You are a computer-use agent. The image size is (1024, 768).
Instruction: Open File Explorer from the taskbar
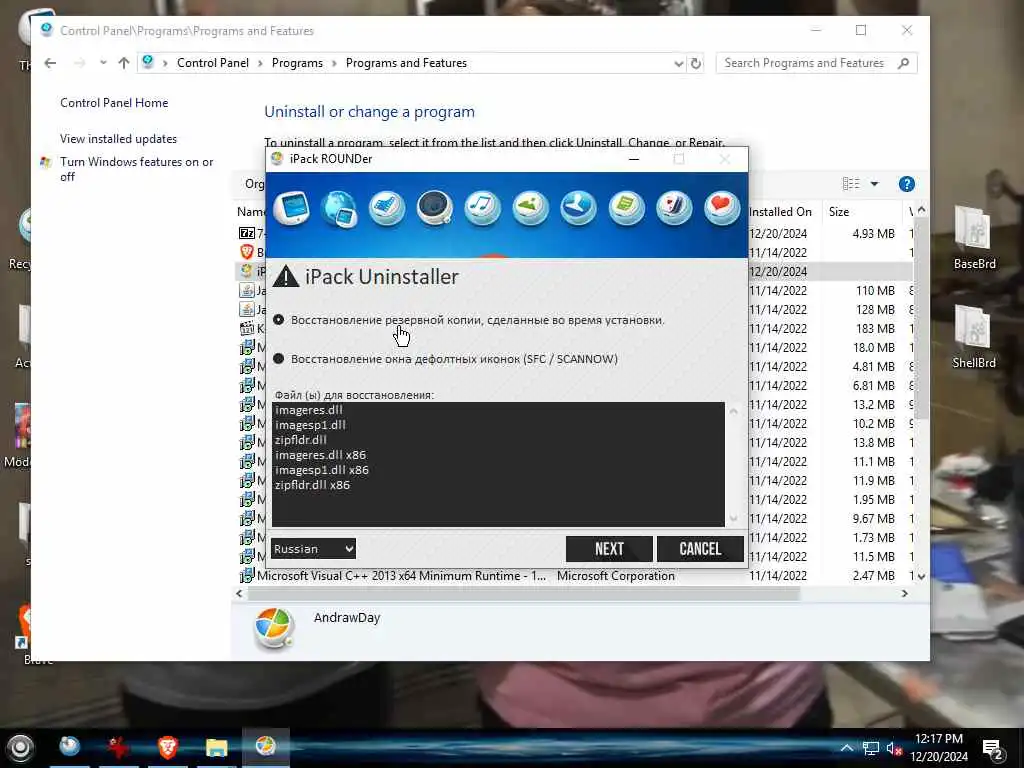(x=216, y=747)
